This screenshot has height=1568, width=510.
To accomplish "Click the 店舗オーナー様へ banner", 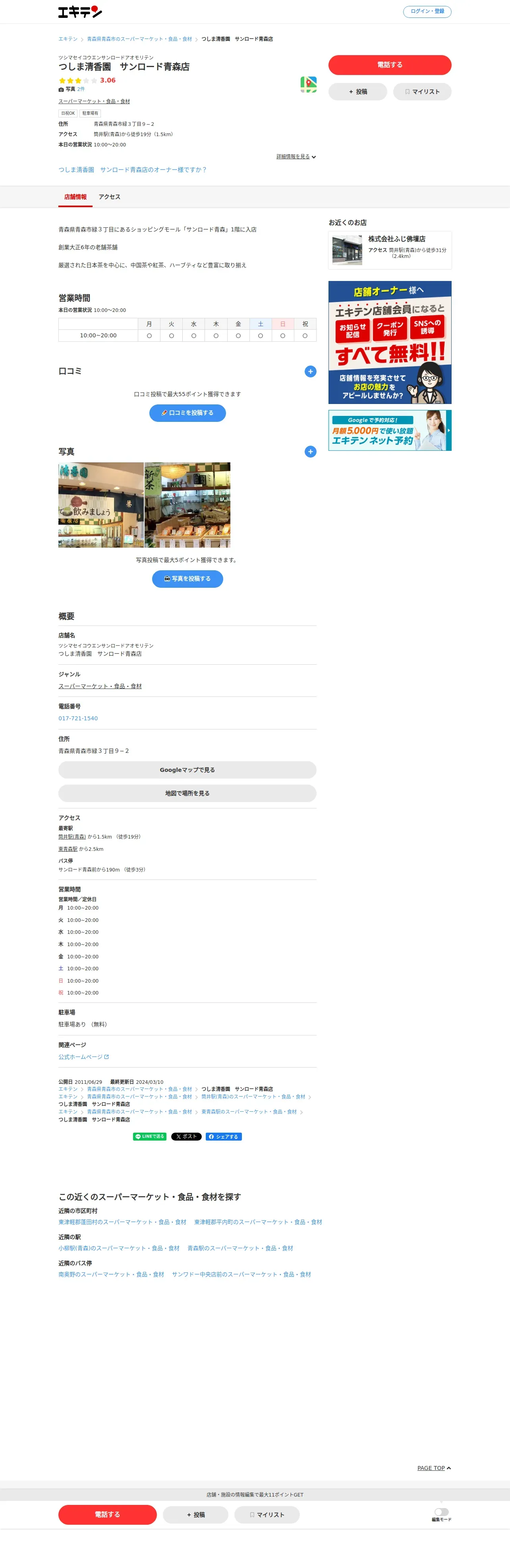I will point(390,342).
